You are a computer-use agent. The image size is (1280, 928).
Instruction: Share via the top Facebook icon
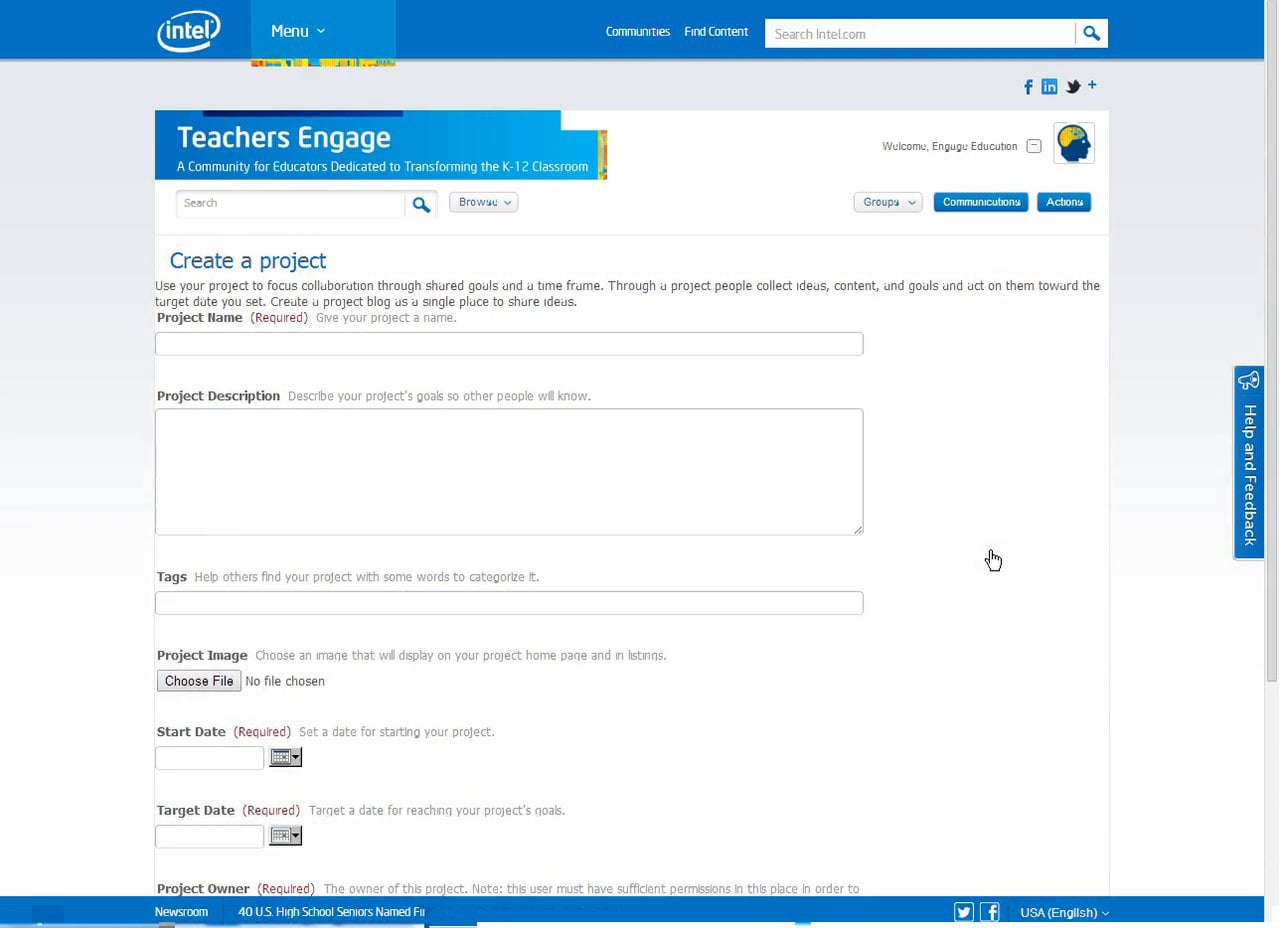point(1028,87)
